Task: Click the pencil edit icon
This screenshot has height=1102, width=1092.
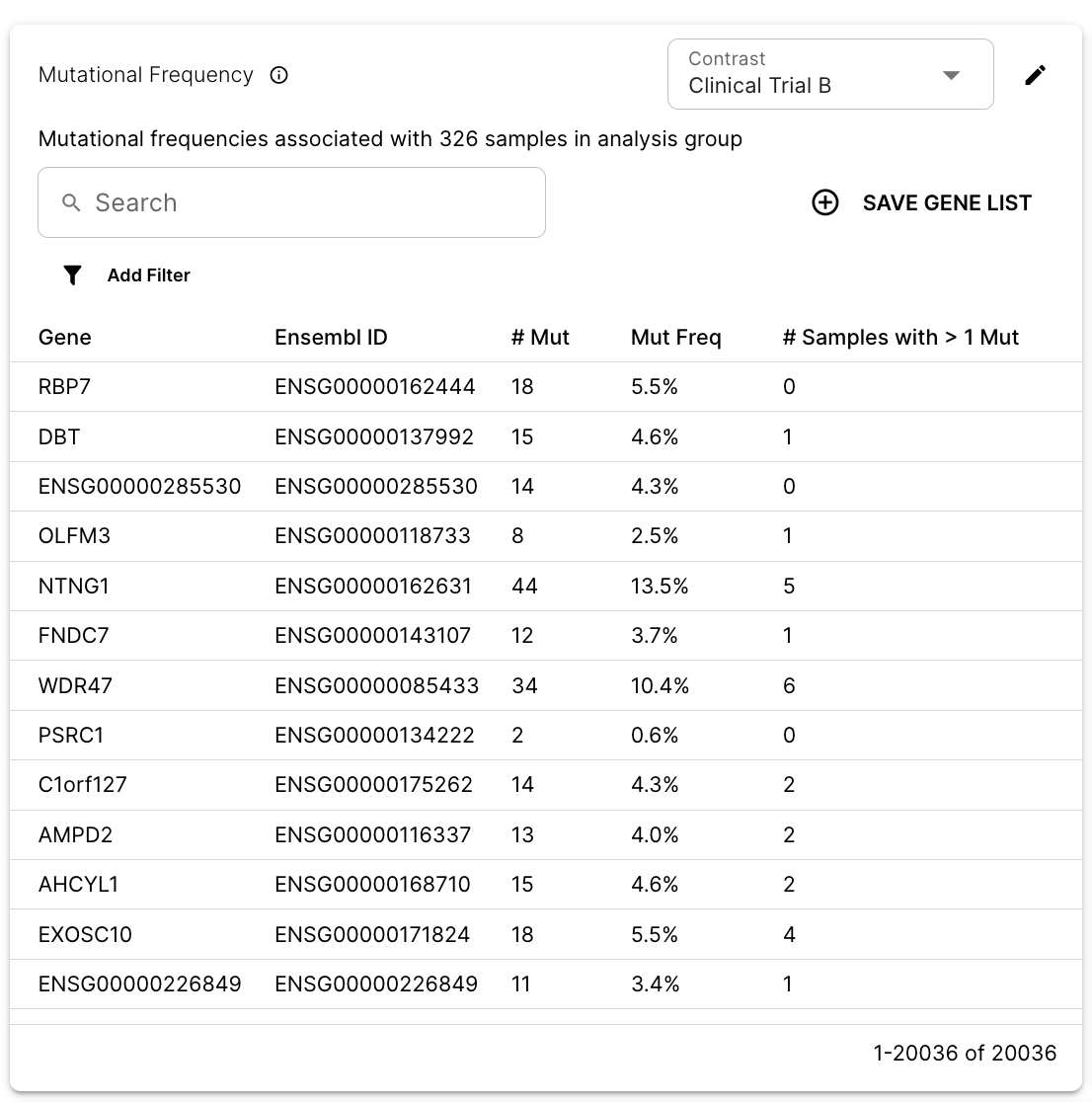Action: click(1035, 75)
